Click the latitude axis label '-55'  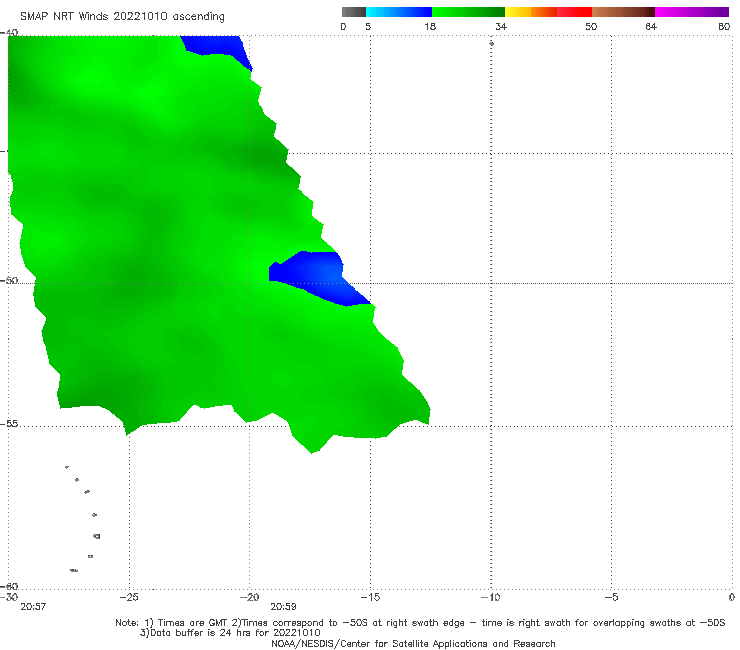tap(9, 423)
